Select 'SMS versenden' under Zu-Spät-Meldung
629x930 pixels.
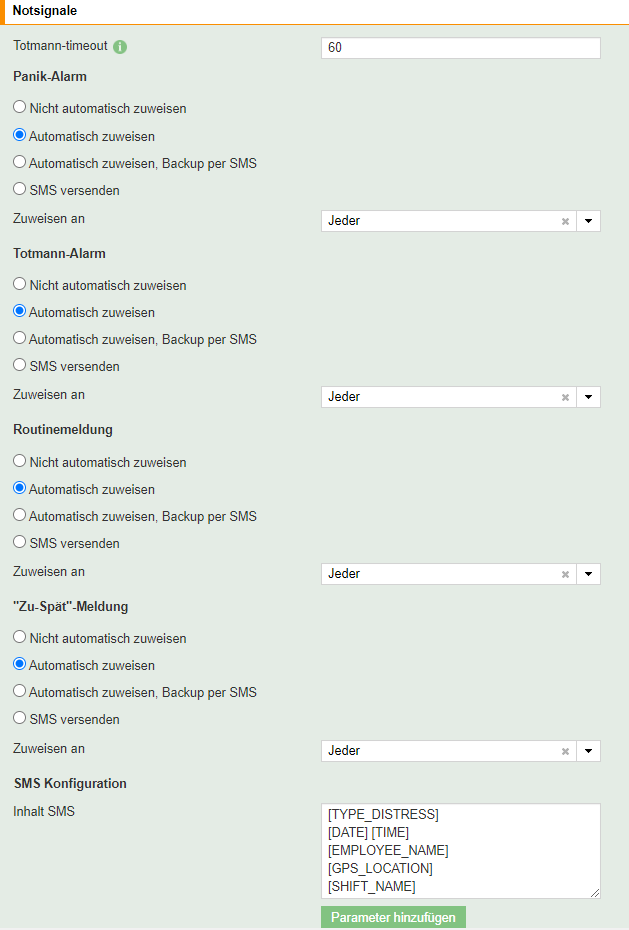tap(19, 719)
